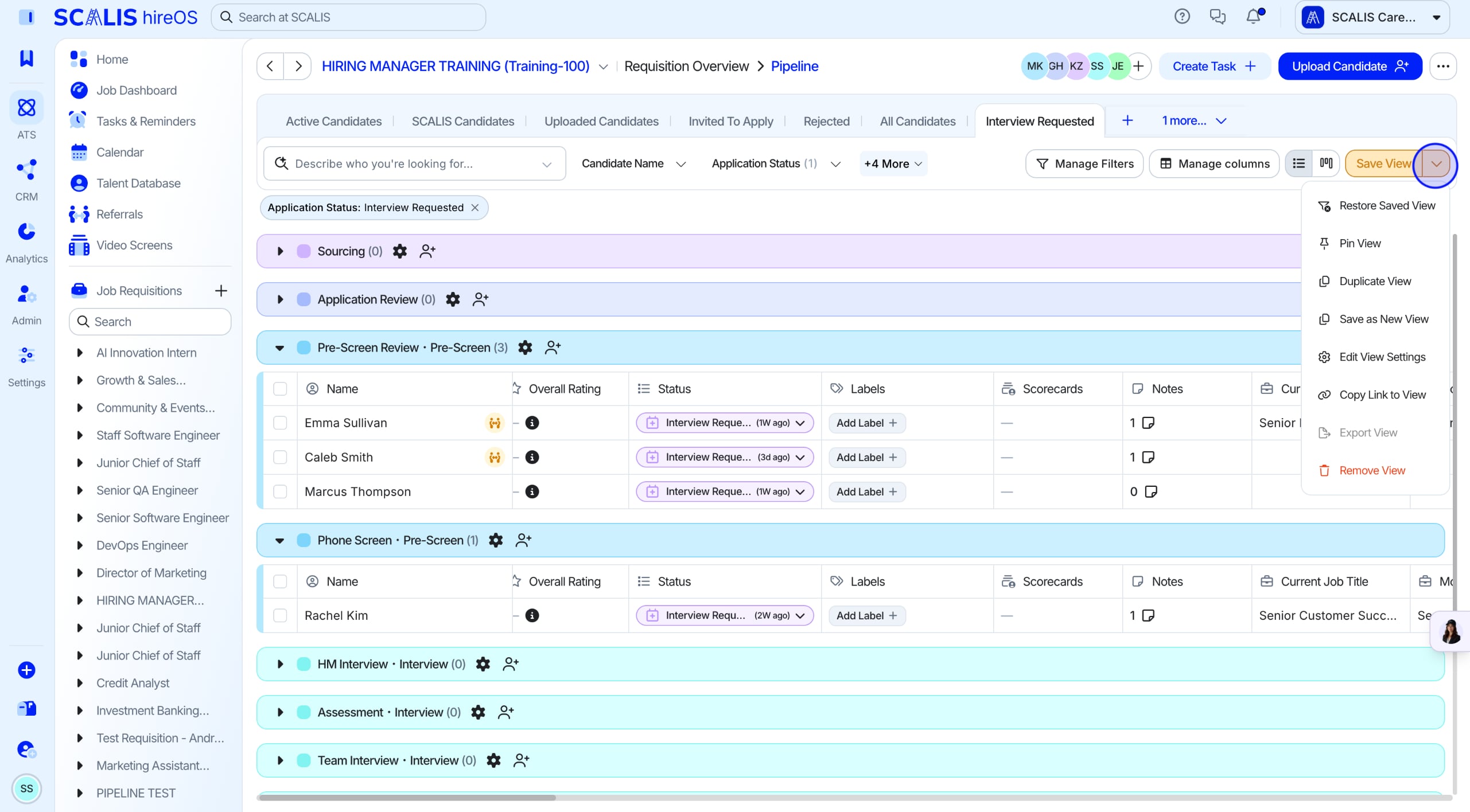
Task: Open Manage columns
Action: pos(1214,163)
